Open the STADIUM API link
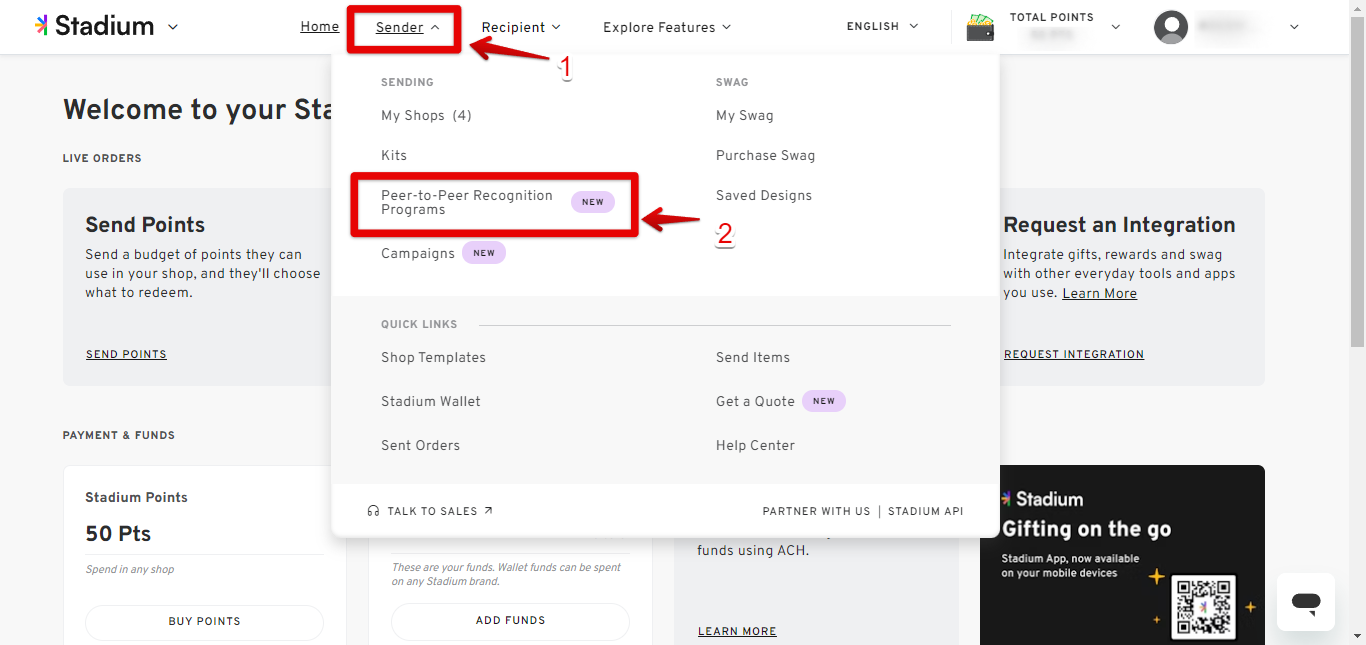 click(925, 510)
